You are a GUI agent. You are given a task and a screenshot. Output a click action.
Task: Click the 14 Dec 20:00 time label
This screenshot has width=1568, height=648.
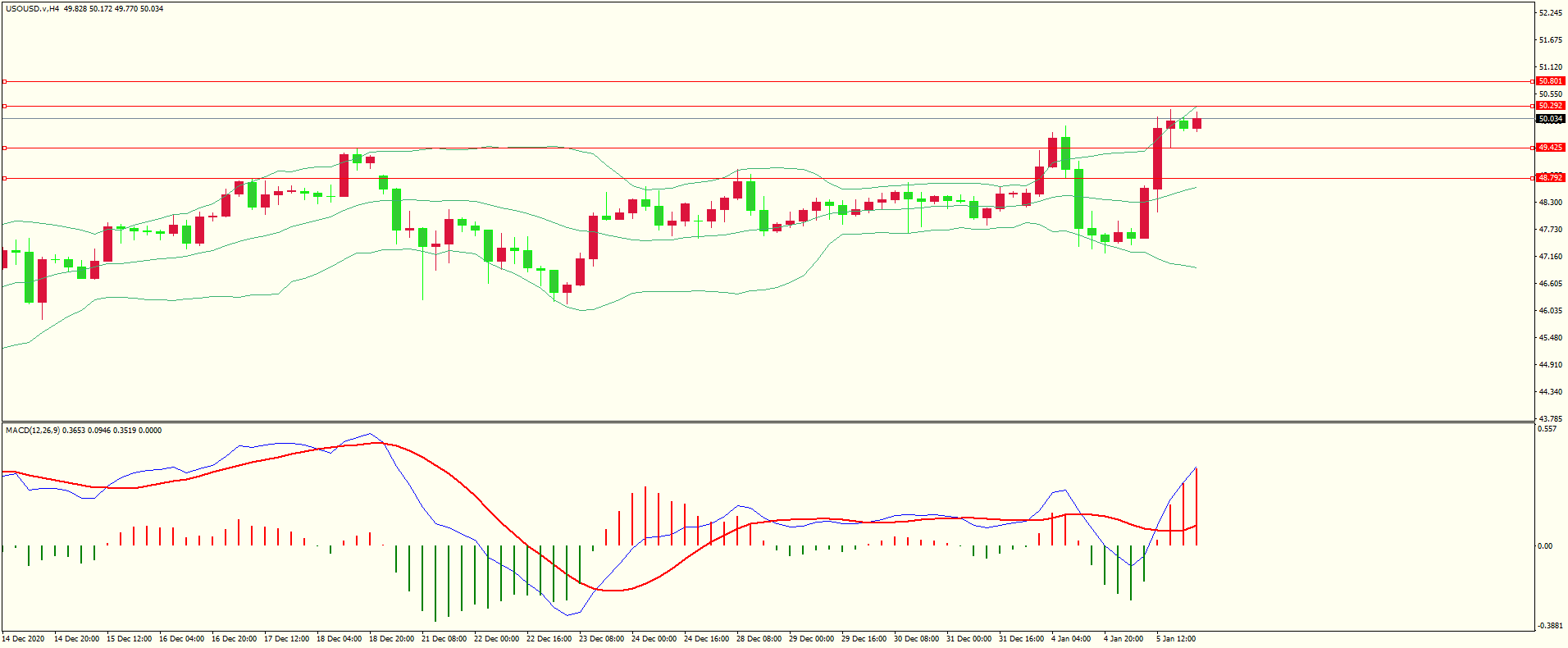coord(77,639)
